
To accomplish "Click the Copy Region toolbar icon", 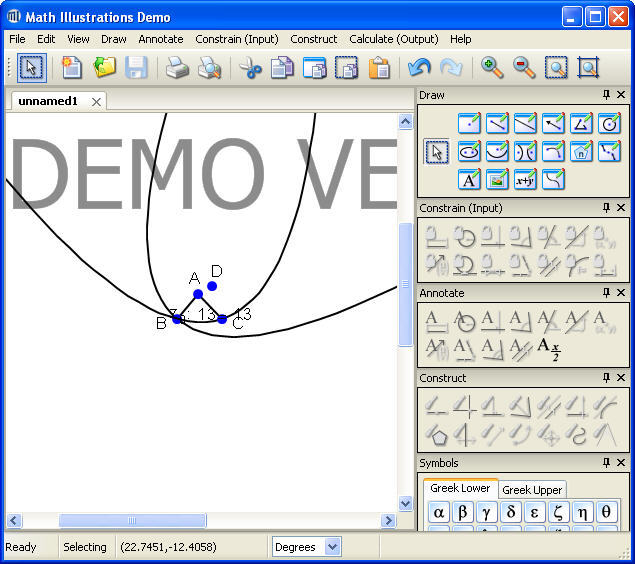I will tap(347, 68).
